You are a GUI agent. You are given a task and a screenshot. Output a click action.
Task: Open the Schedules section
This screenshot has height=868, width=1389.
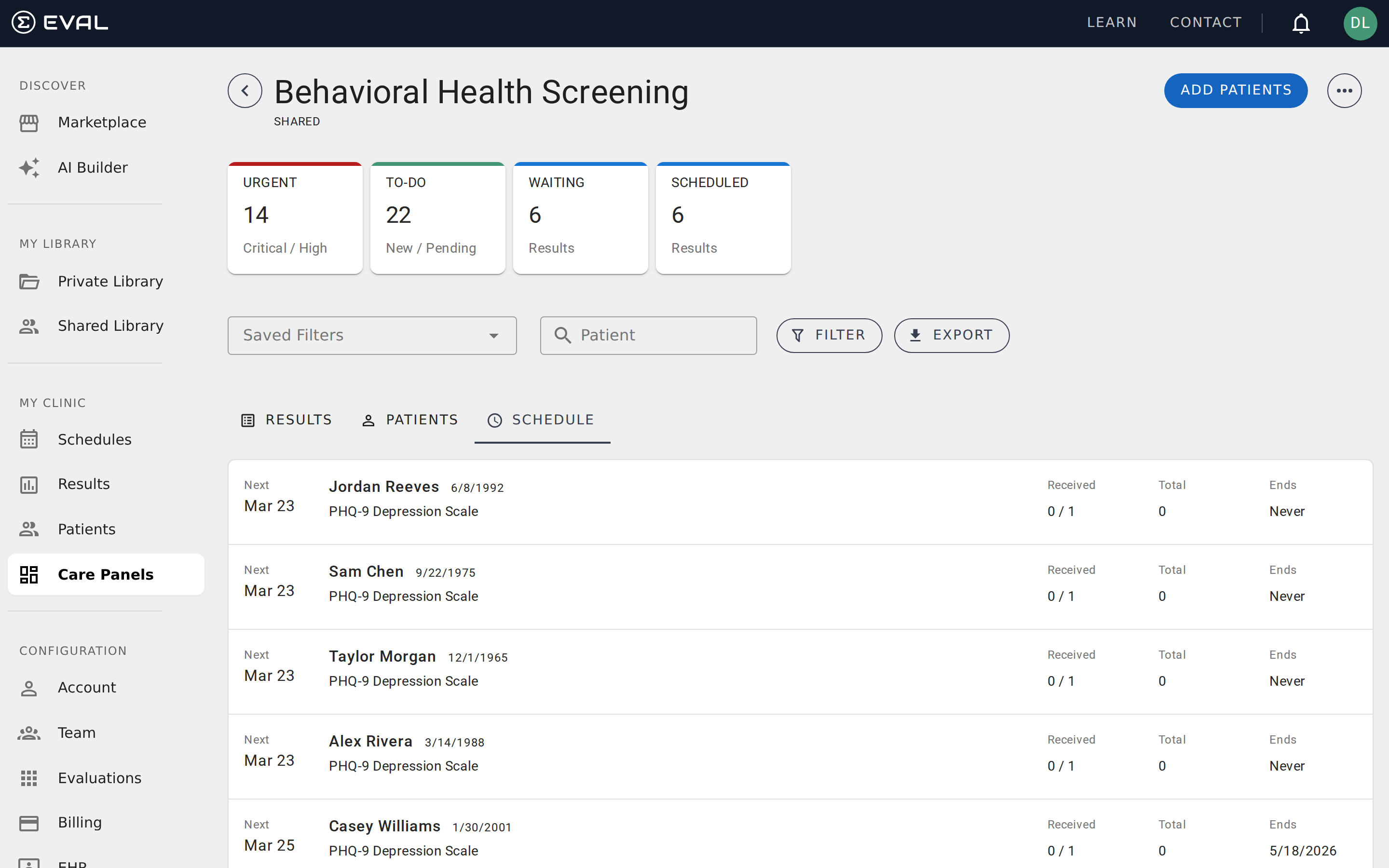94,439
